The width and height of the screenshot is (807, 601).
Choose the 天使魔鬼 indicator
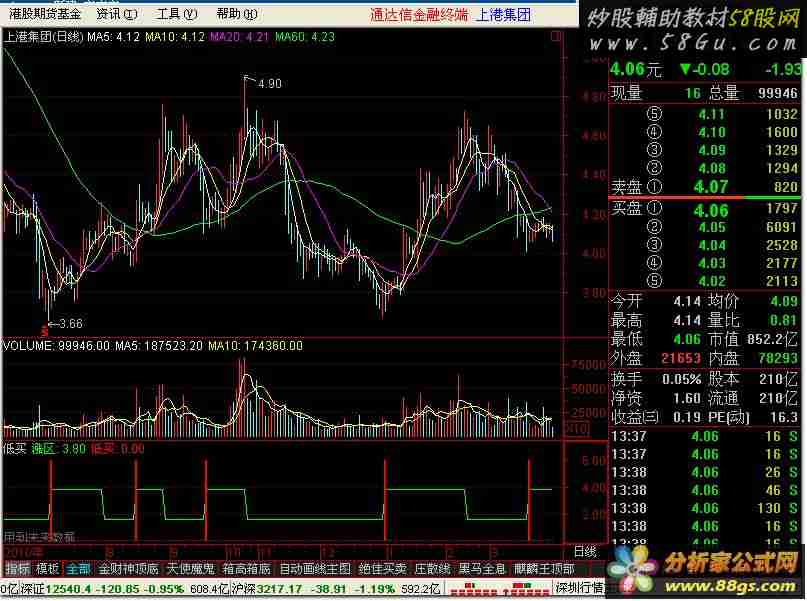click(x=190, y=569)
